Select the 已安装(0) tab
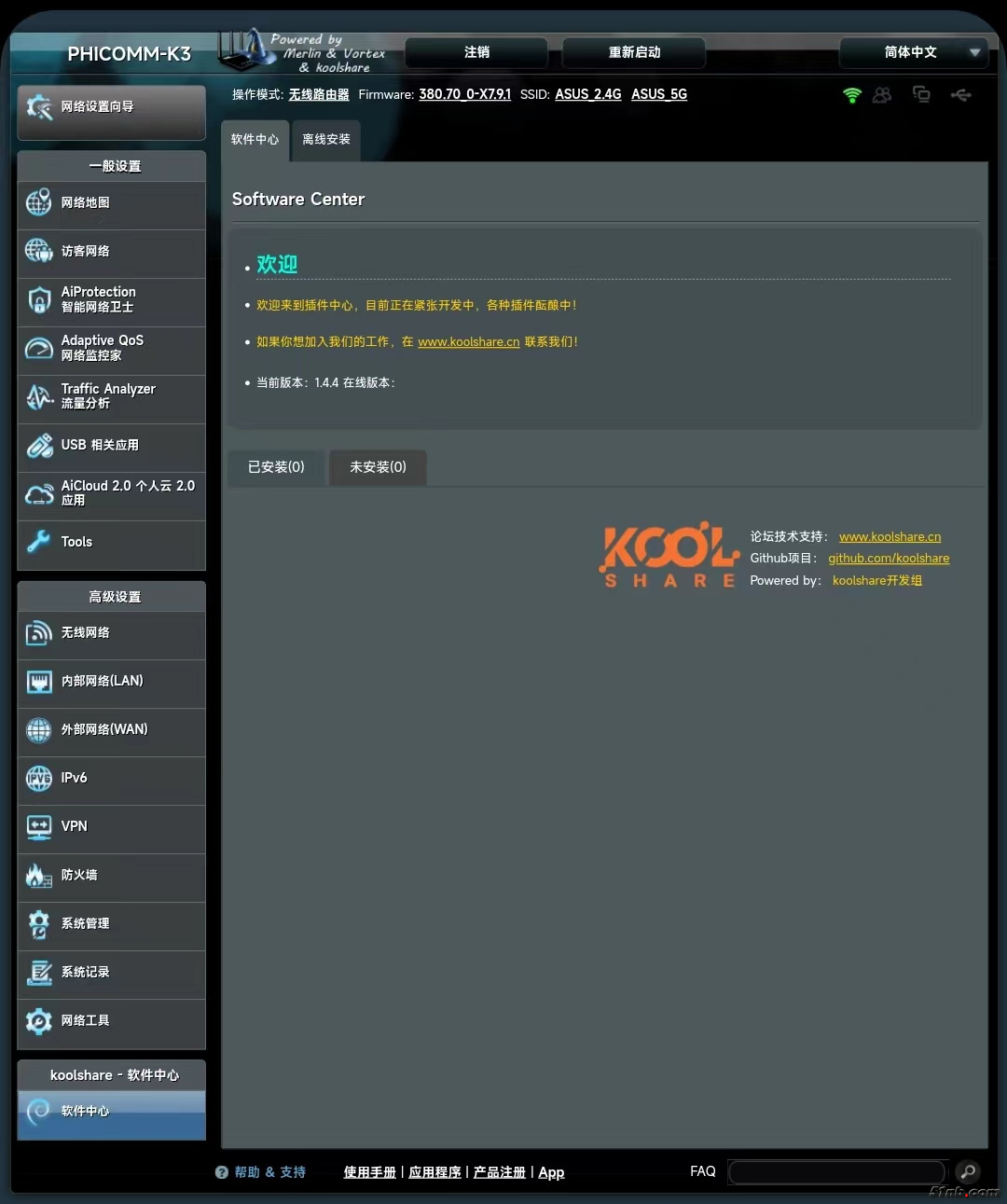The height and width of the screenshot is (1204, 1007). click(276, 467)
